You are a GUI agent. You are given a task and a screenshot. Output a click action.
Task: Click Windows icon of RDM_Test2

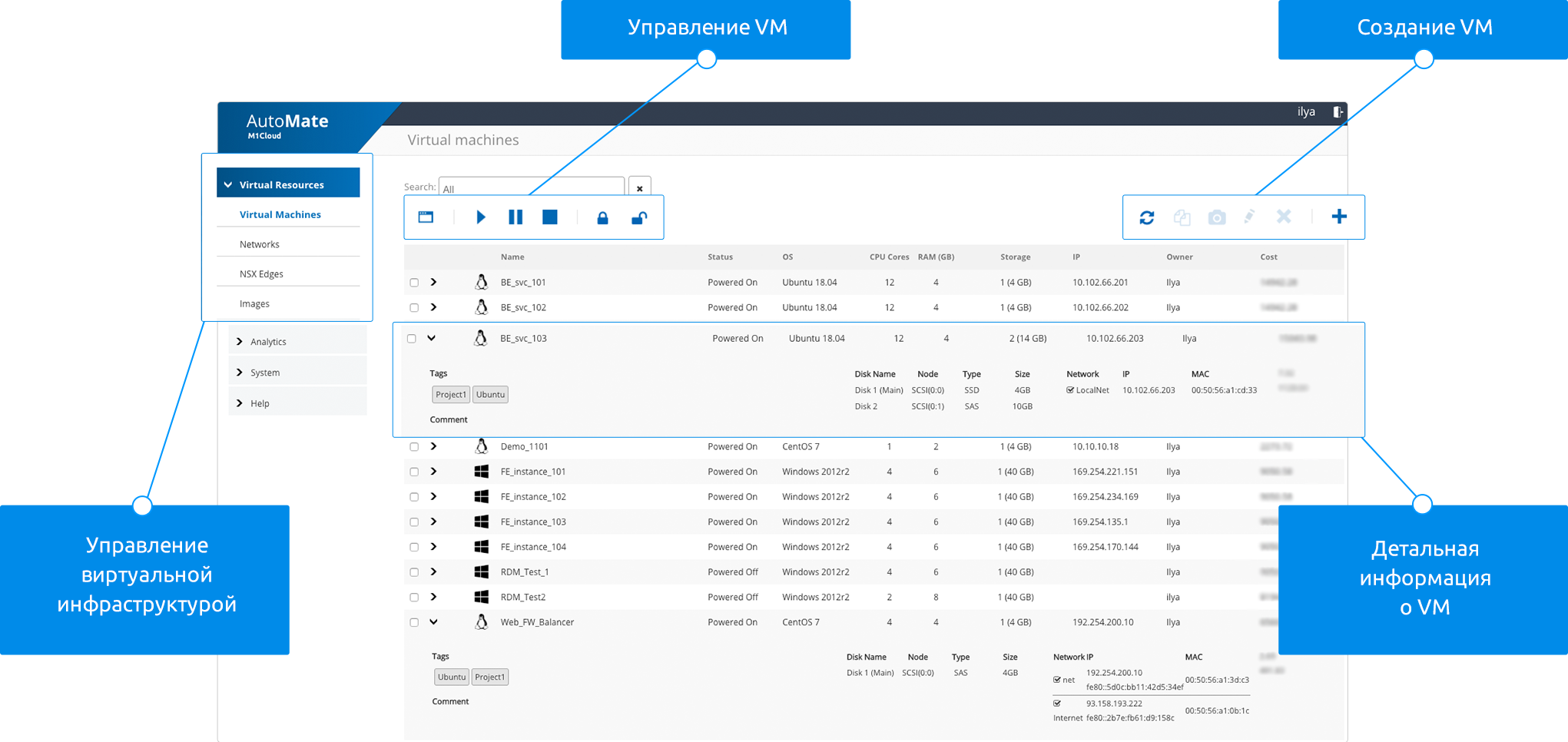pyautogui.click(x=482, y=597)
